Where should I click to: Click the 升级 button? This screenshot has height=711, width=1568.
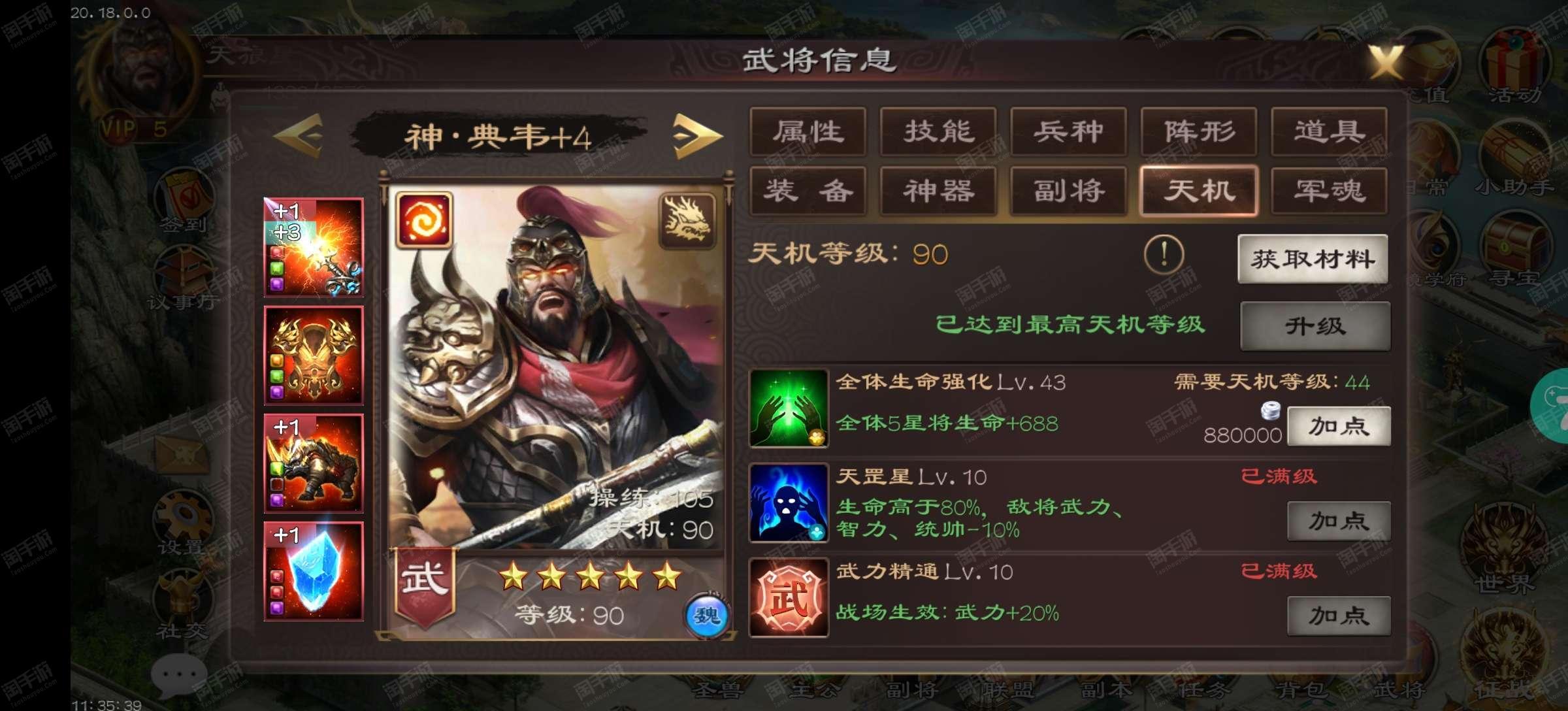1316,326
